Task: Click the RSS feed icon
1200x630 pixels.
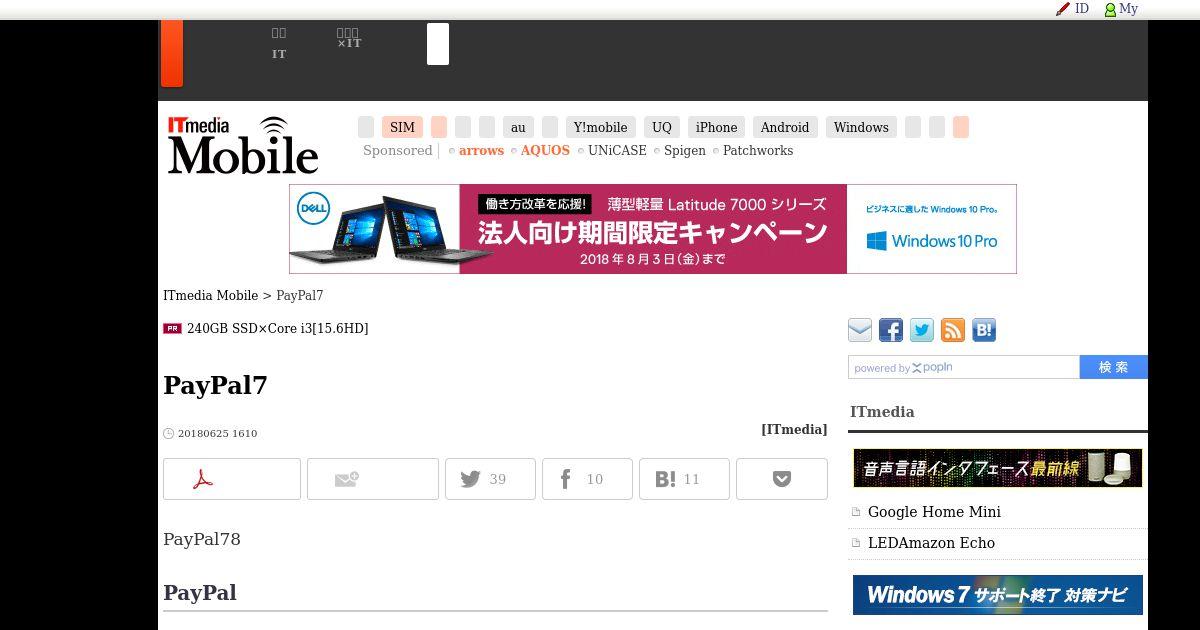Action: [x=953, y=330]
